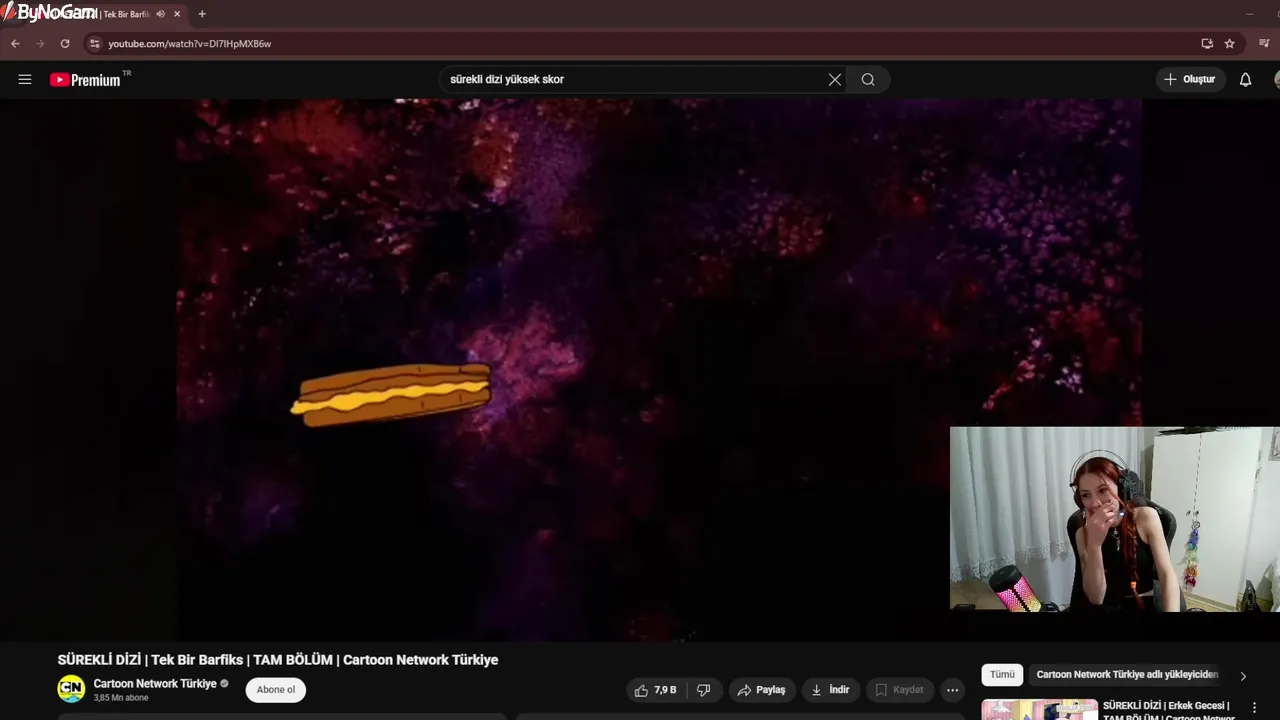Dislike the video with thumbs down
The image size is (1280, 720).
point(704,690)
